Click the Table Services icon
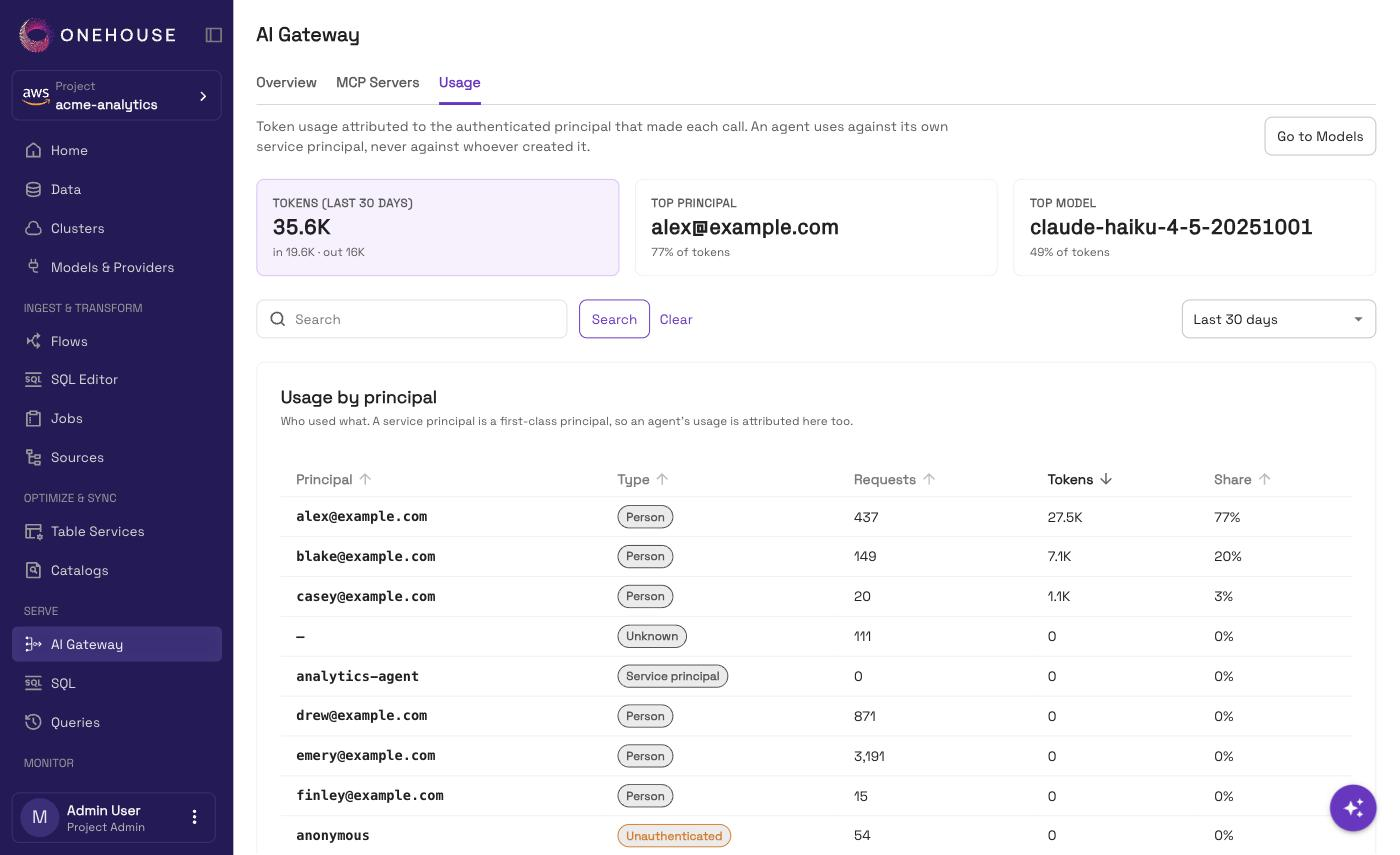Image resolution: width=1400 pixels, height=855 pixels. point(33,531)
